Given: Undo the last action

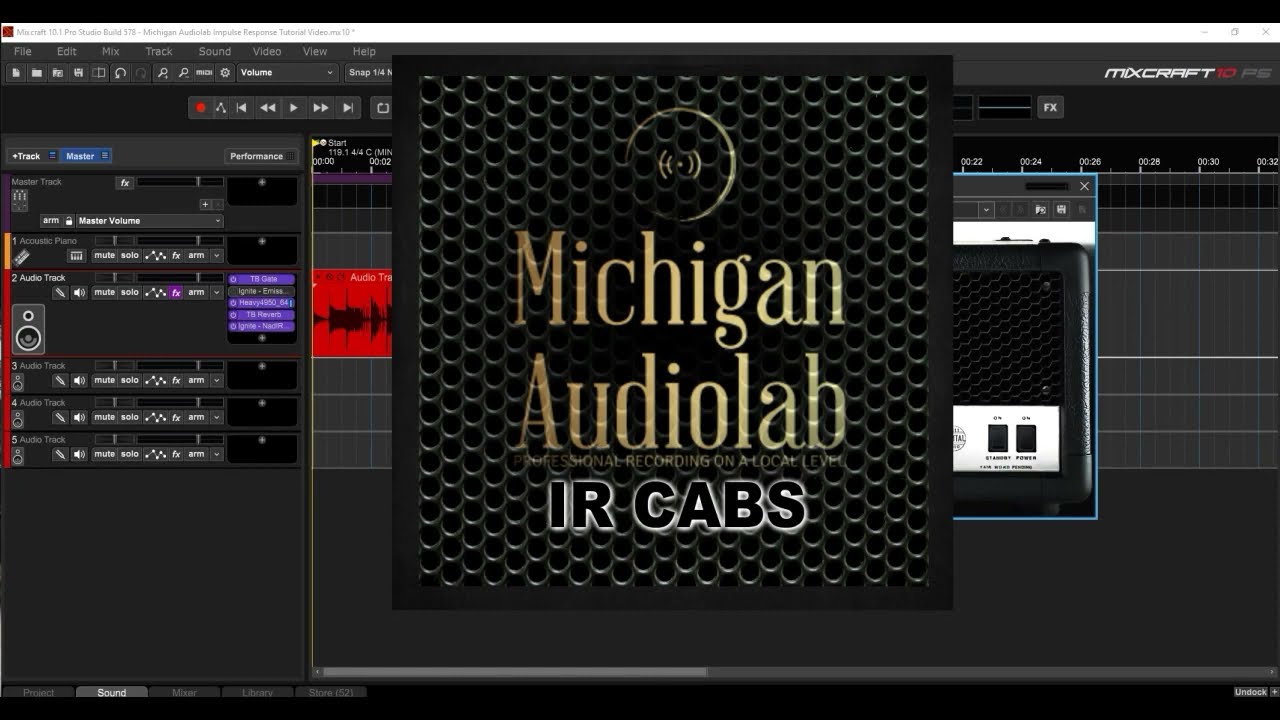Looking at the screenshot, I should click(120, 73).
